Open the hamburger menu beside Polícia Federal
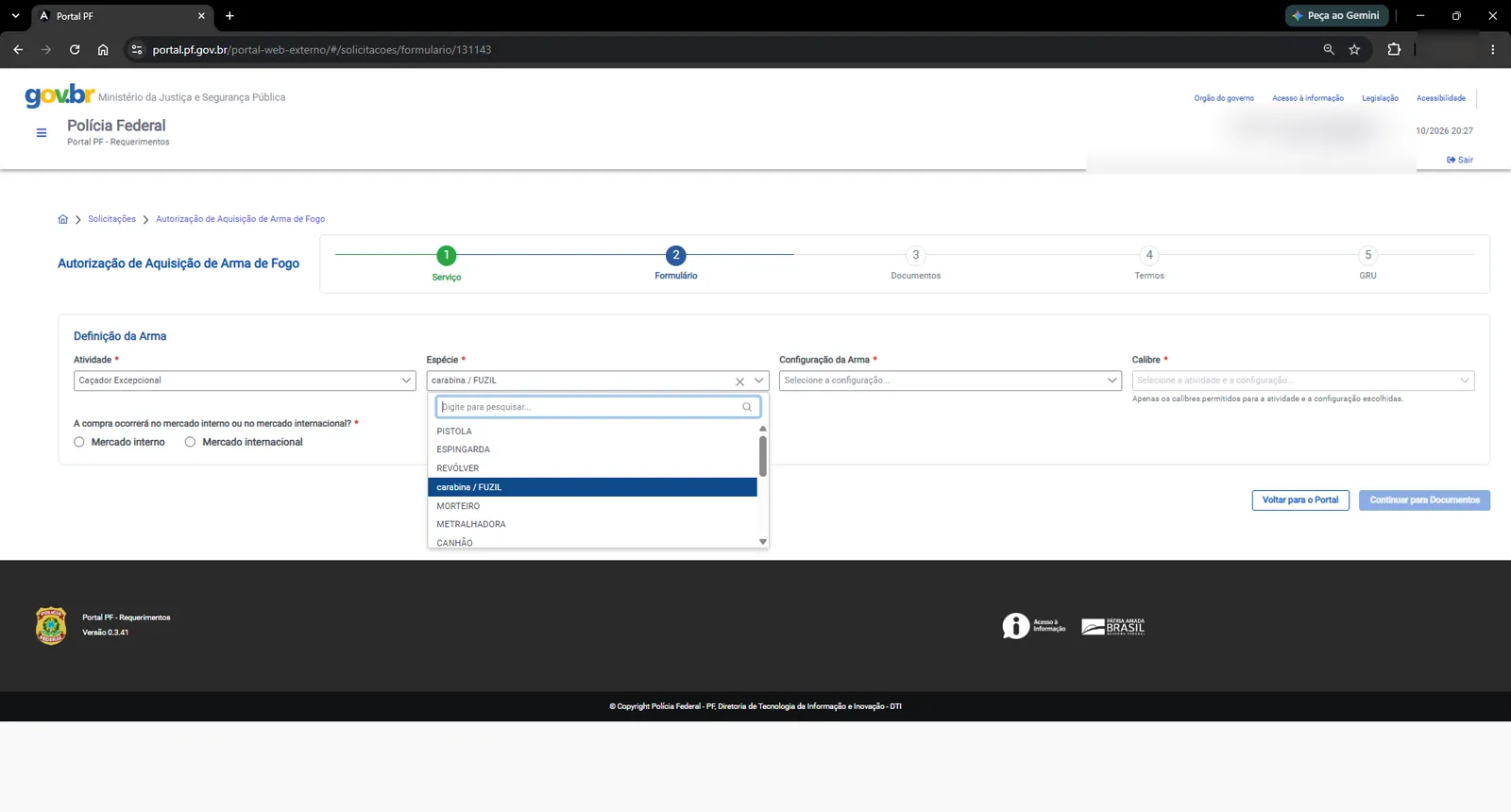Image resolution: width=1511 pixels, height=812 pixels. [x=42, y=133]
